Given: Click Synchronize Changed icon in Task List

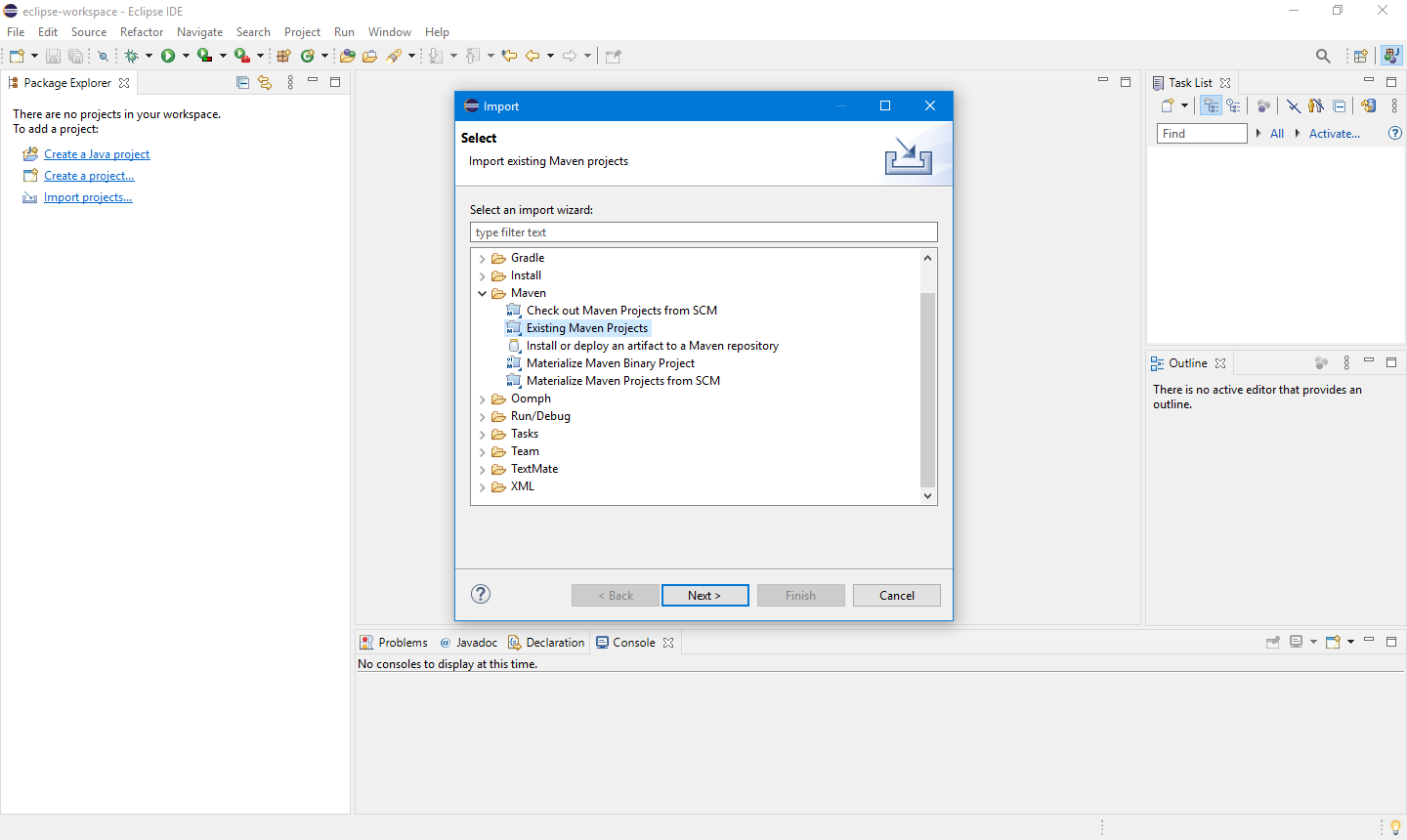Looking at the screenshot, I should (1368, 105).
